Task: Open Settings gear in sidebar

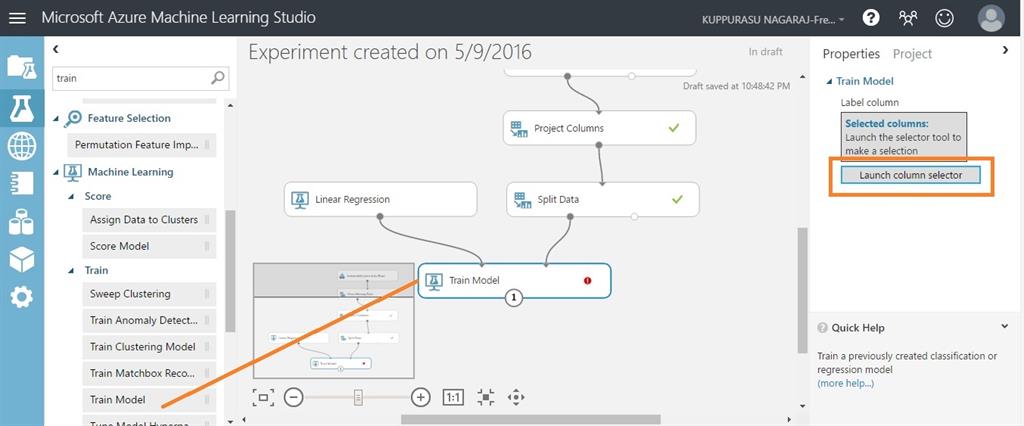Action: pyautogui.click(x=22, y=297)
